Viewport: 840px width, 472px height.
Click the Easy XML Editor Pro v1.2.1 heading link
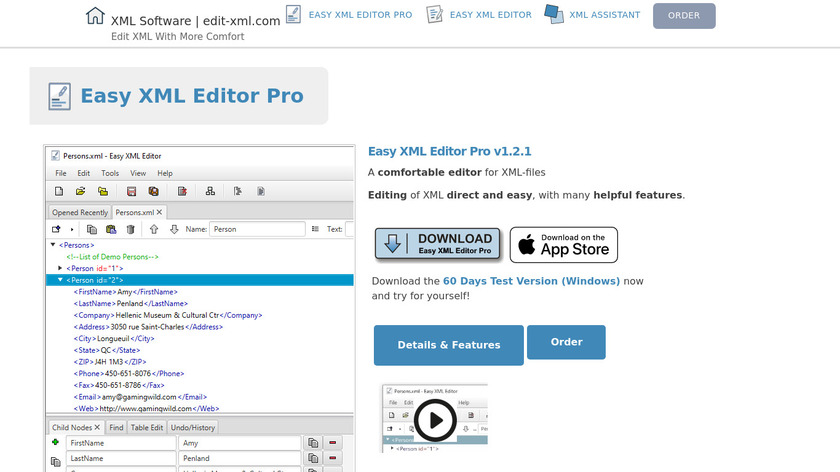pyautogui.click(x=449, y=151)
